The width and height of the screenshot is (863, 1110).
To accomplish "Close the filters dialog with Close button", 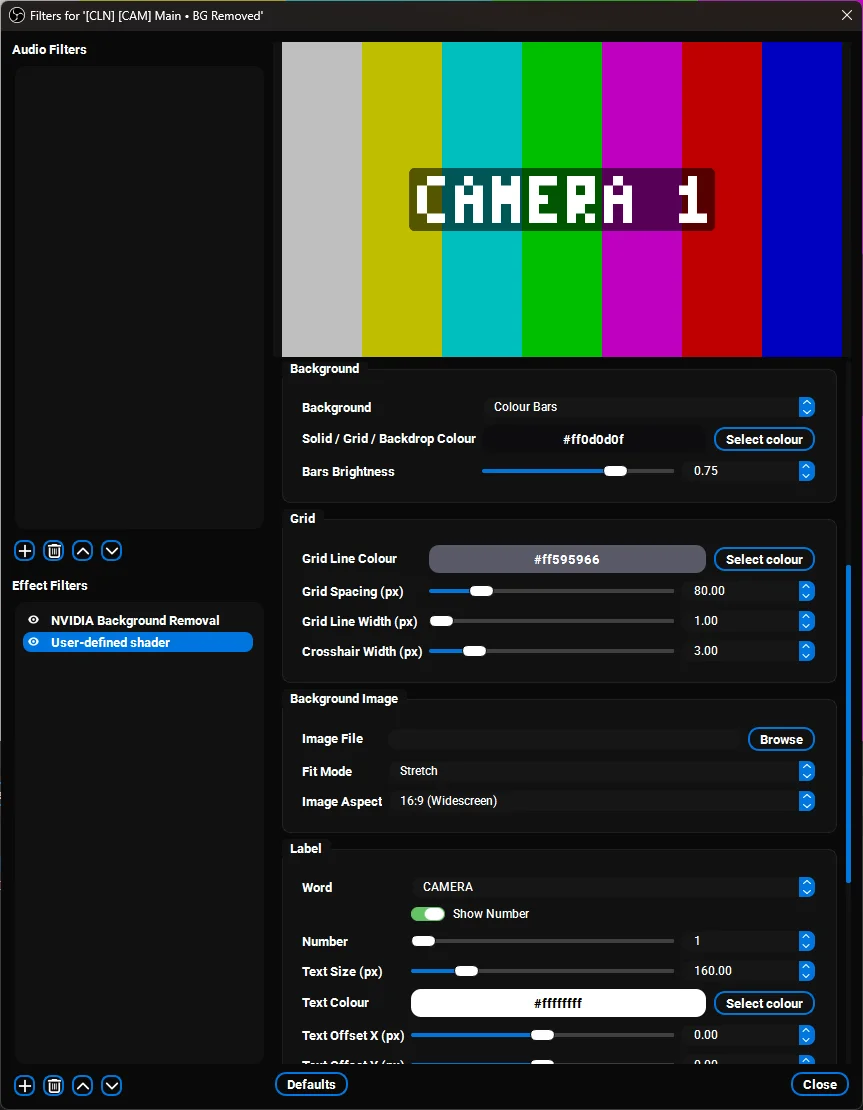I will point(819,1085).
